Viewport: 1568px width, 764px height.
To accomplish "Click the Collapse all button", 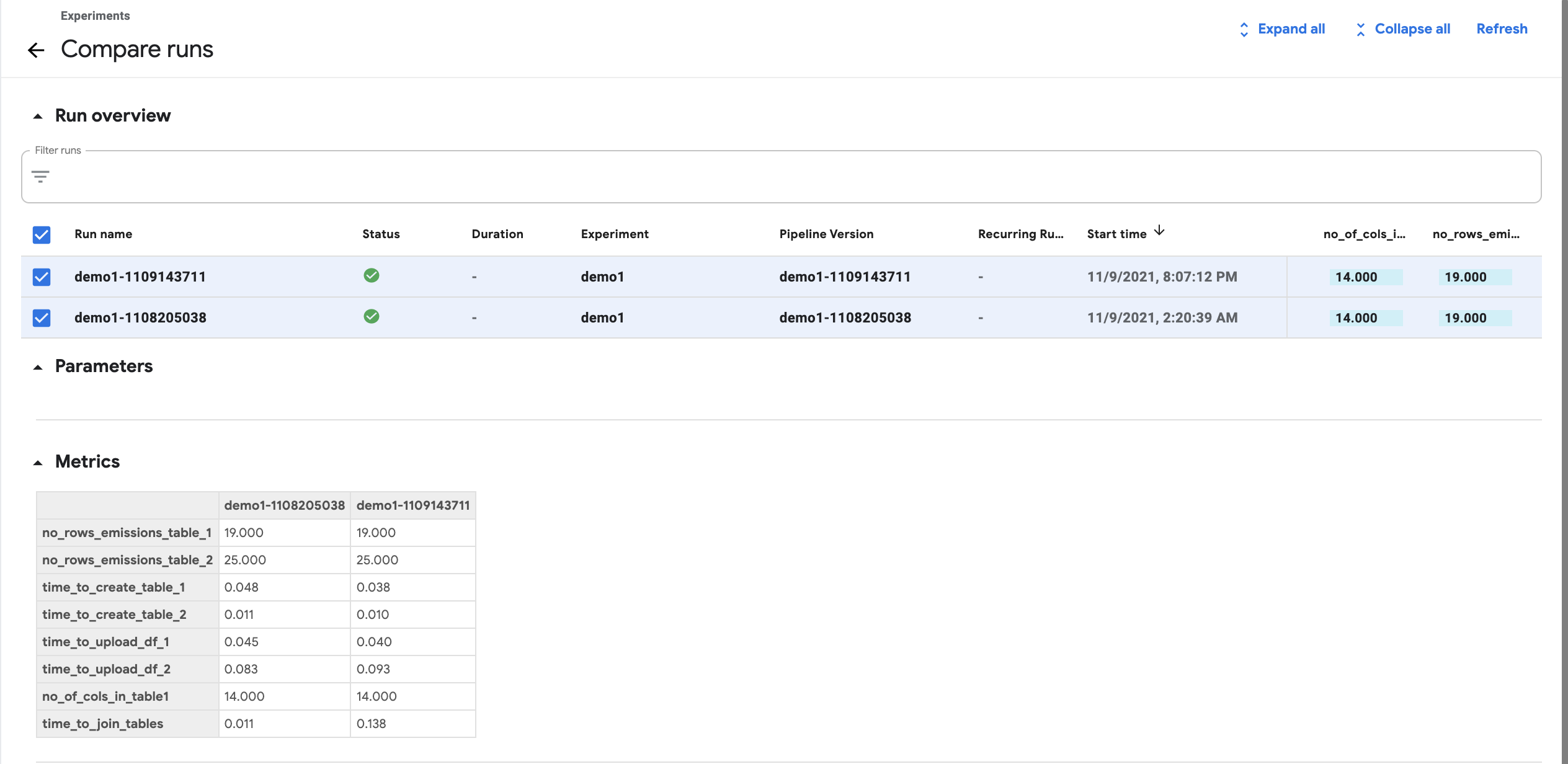I will (x=1403, y=29).
